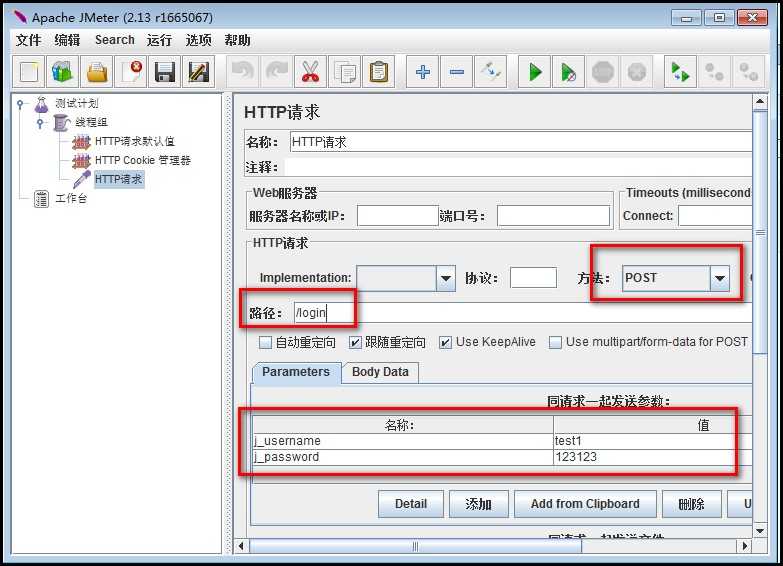The width and height of the screenshot is (783, 566).
Task: Click the Add from Clipboard button
Action: pos(585,504)
